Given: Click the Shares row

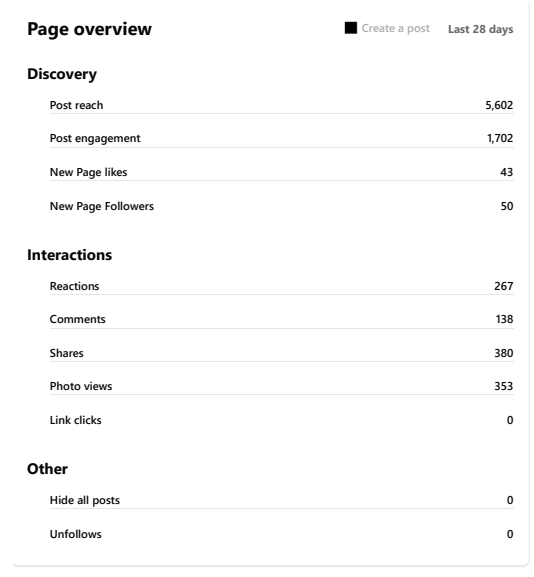Looking at the screenshot, I should (x=282, y=353).
